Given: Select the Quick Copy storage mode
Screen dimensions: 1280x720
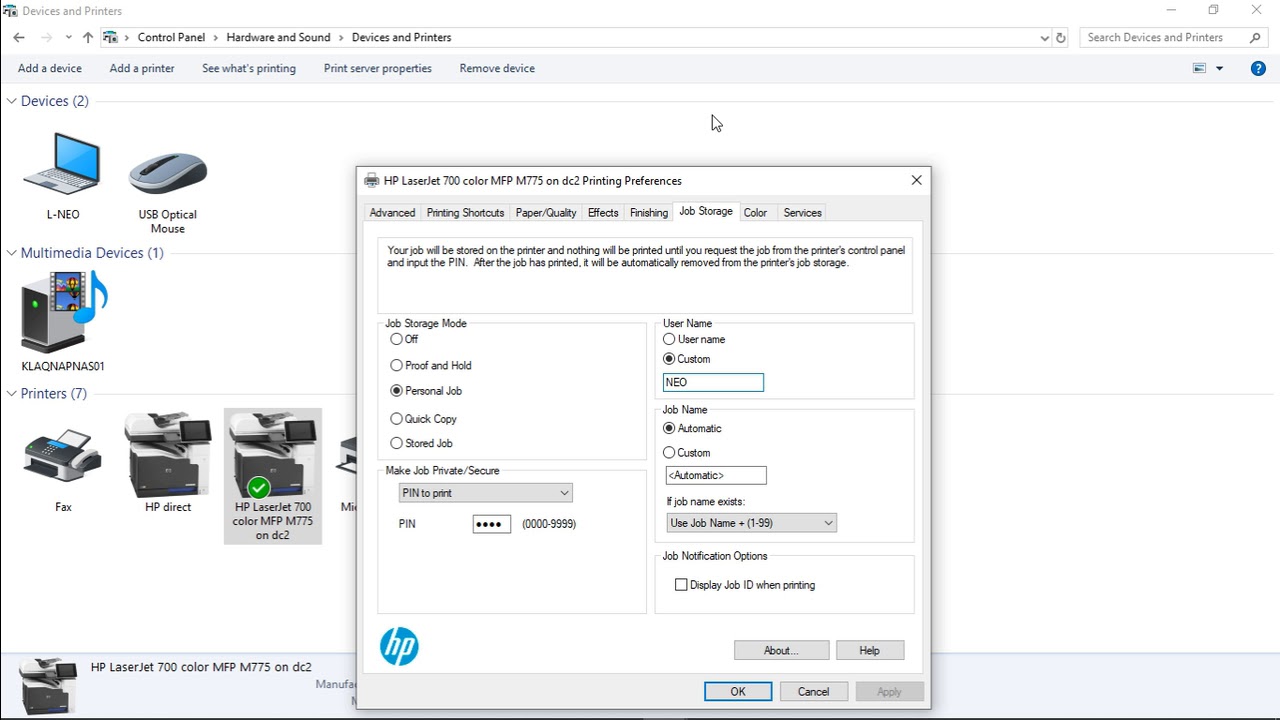Looking at the screenshot, I should tap(397, 419).
